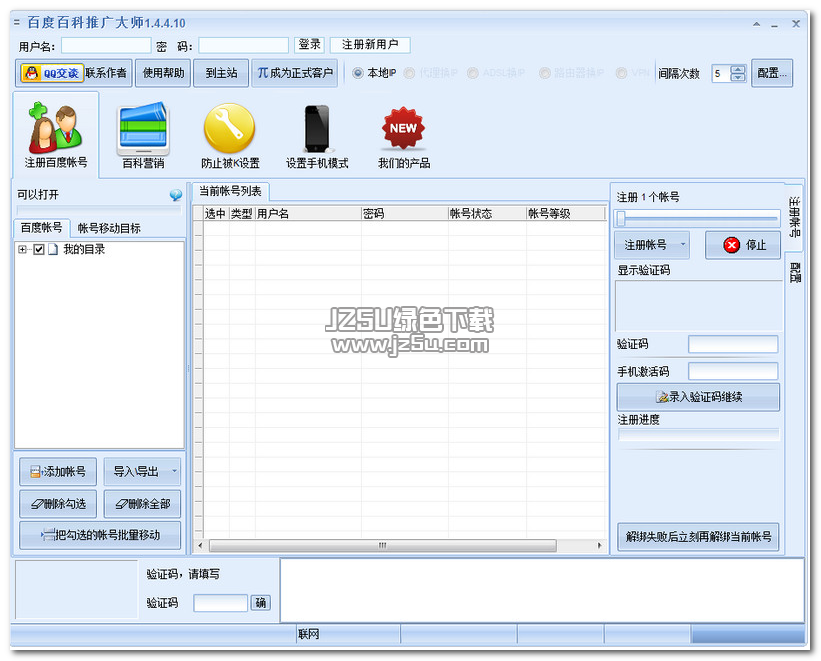Open the 注册帐号 dropdown arrow
This screenshot has width=821, height=661.
(683, 245)
